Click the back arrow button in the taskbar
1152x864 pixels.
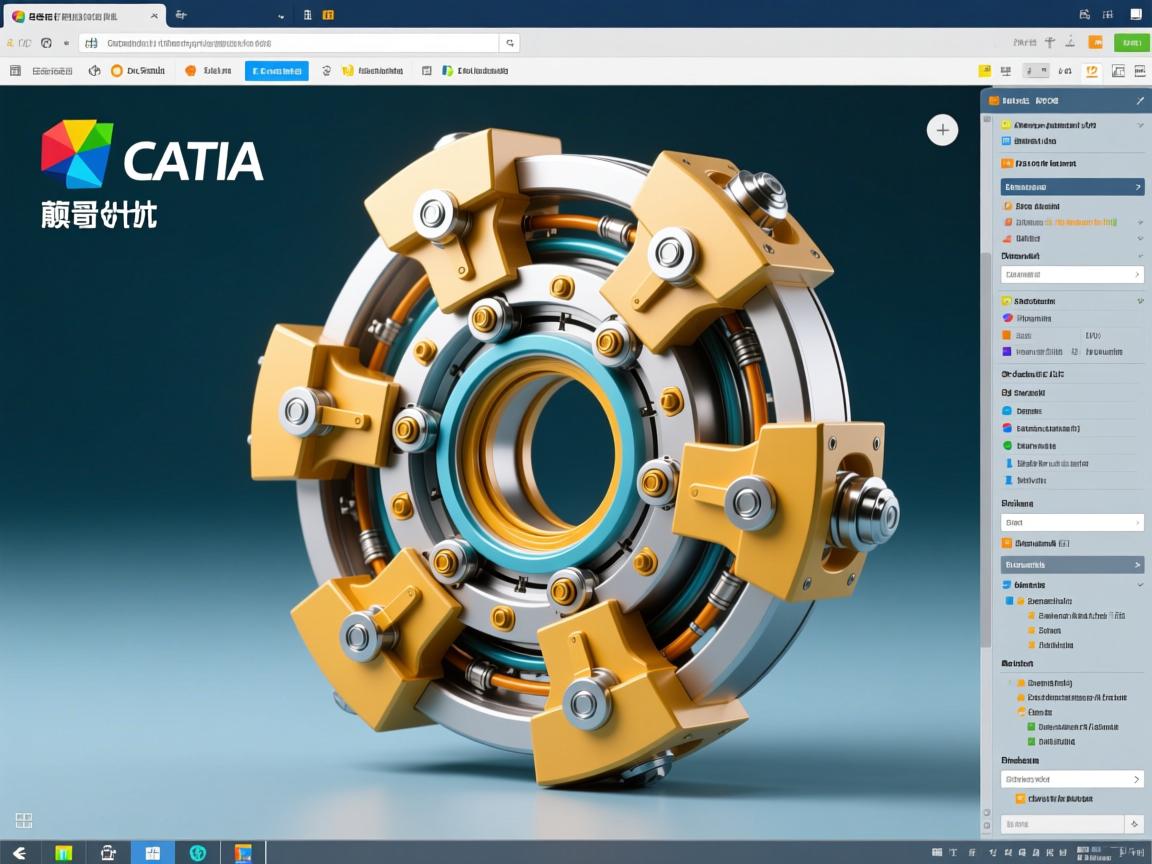tap(19, 853)
